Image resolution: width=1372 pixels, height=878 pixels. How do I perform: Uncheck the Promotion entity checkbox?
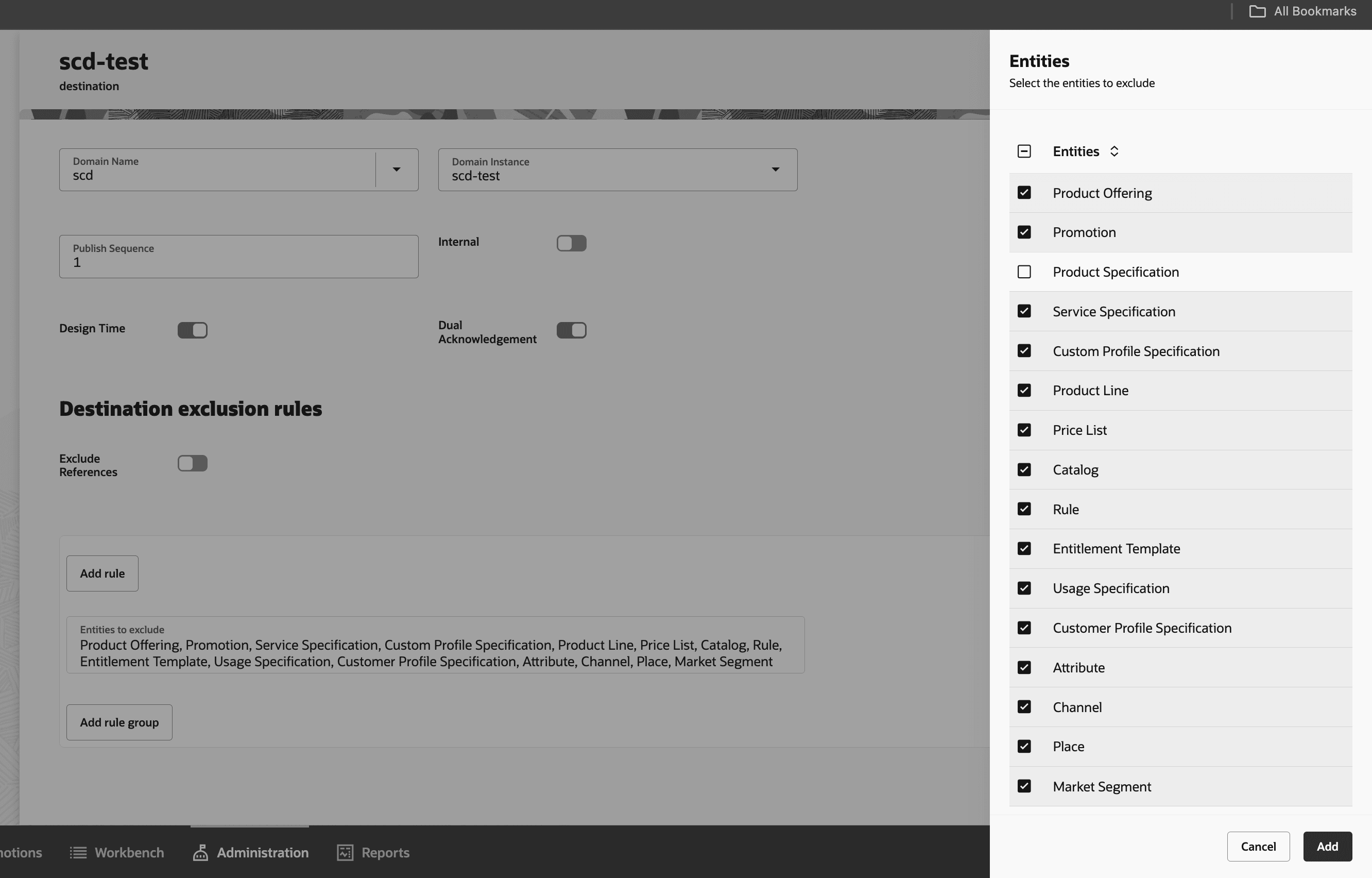(1024, 232)
